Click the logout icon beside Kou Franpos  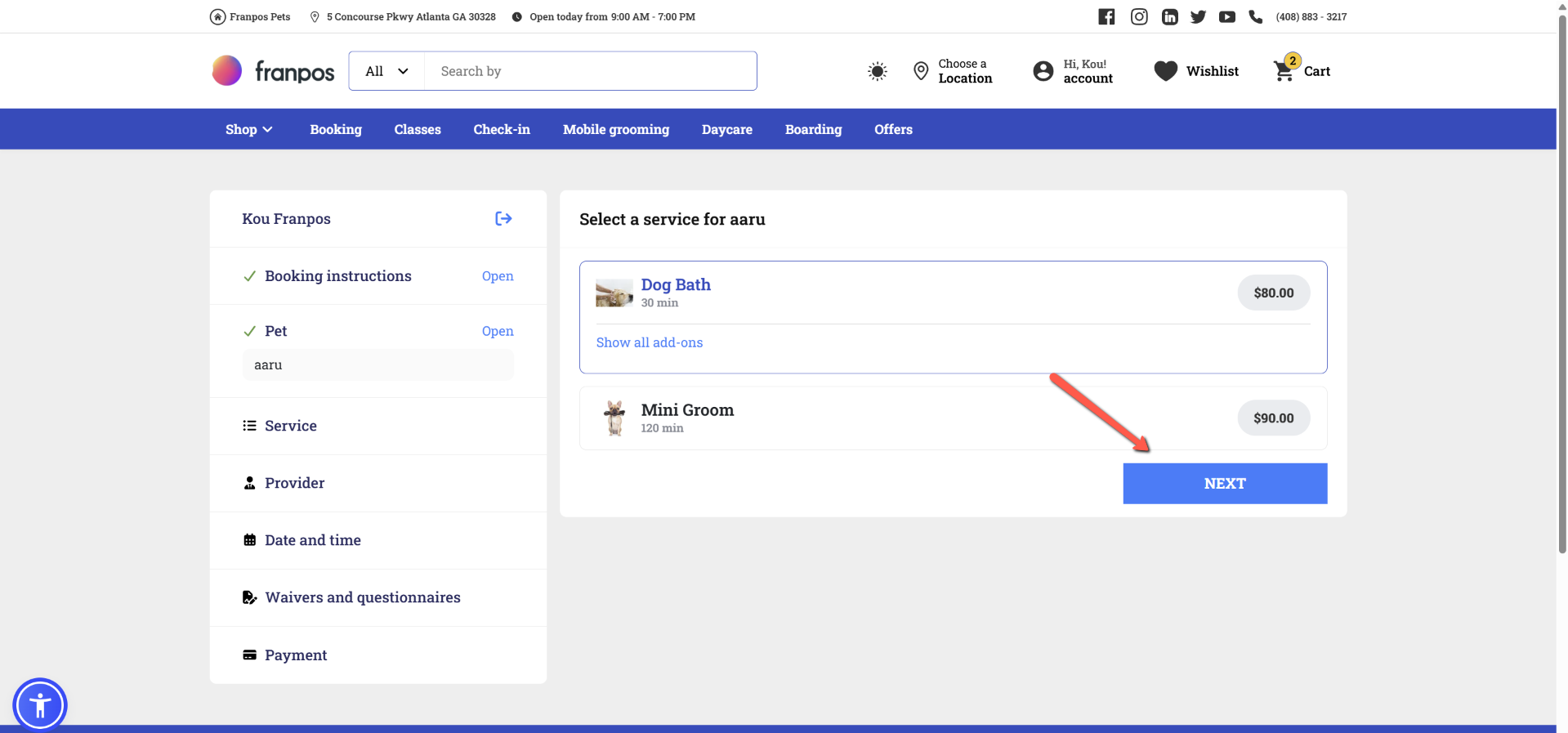point(503,218)
